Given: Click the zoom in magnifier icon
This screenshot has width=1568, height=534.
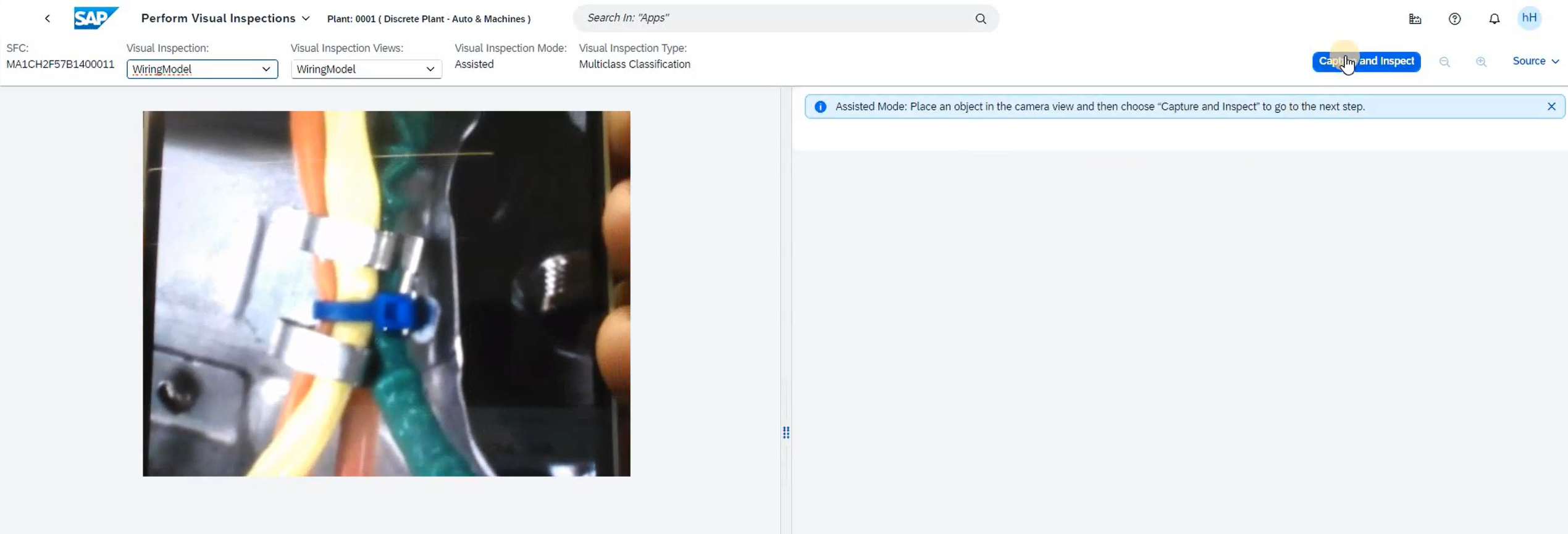Looking at the screenshot, I should [1481, 62].
